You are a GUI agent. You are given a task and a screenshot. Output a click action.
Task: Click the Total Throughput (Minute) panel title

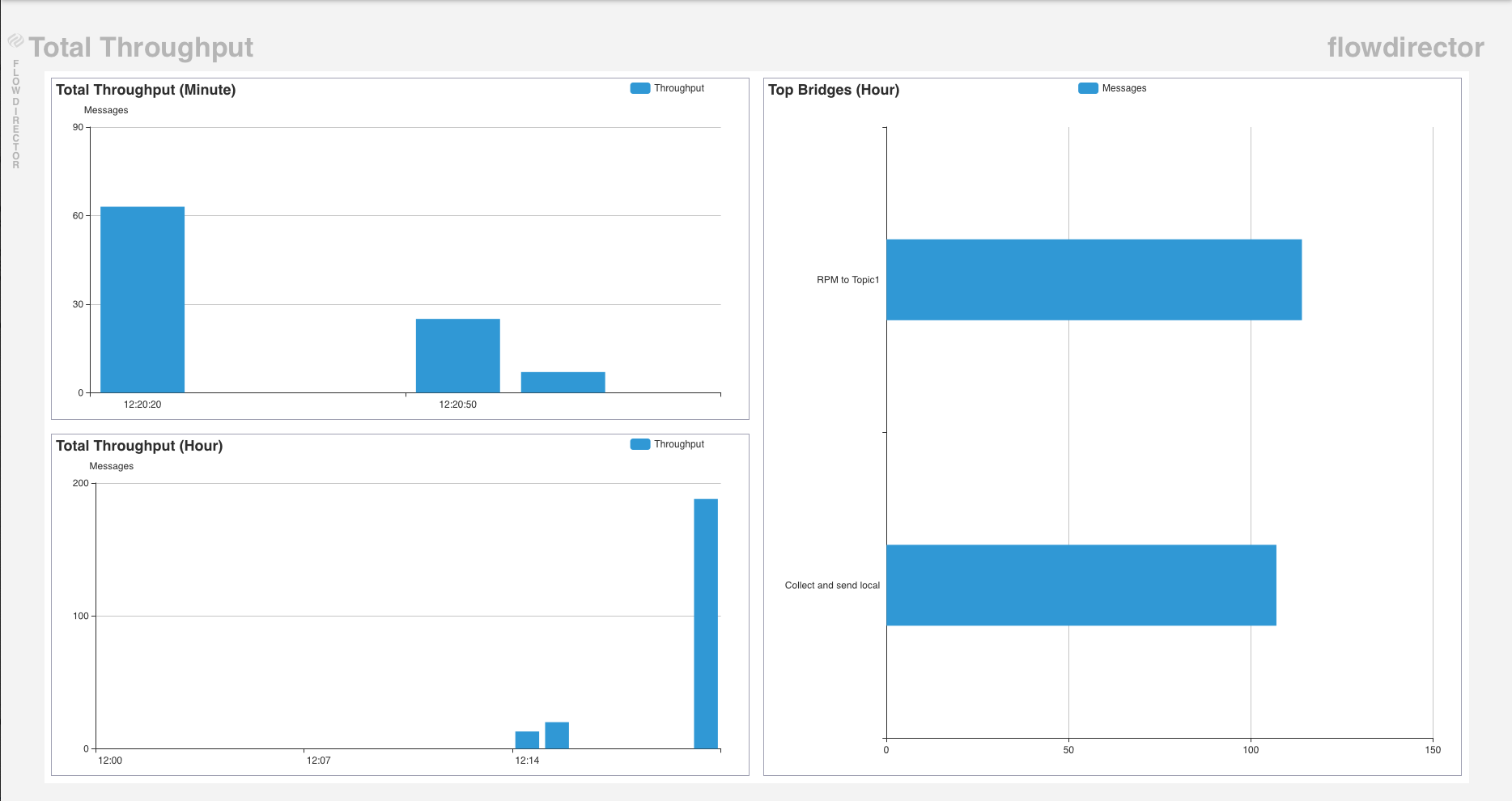146,90
